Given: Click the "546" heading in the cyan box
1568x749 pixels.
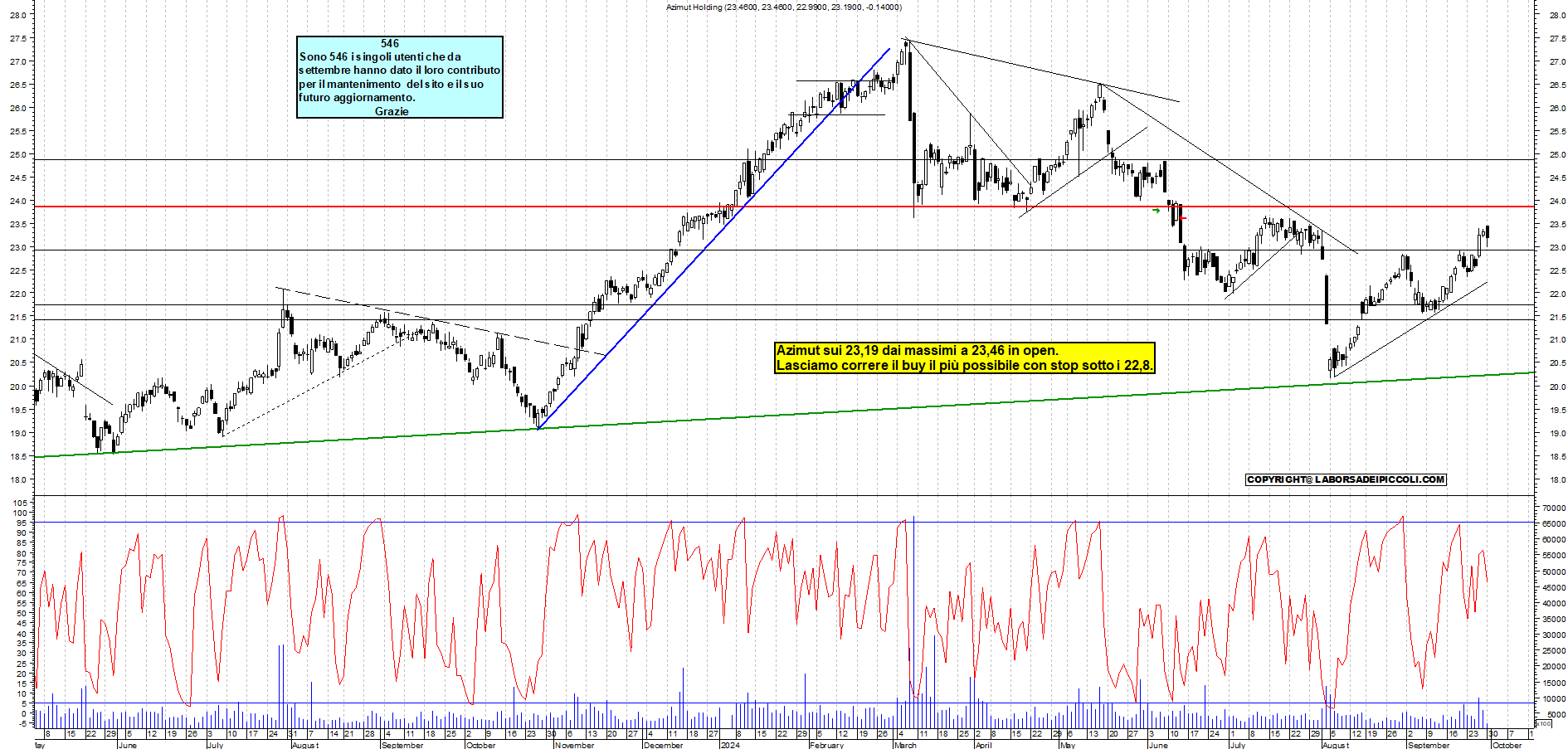Looking at the screenshot, I should tap(390, 44).
